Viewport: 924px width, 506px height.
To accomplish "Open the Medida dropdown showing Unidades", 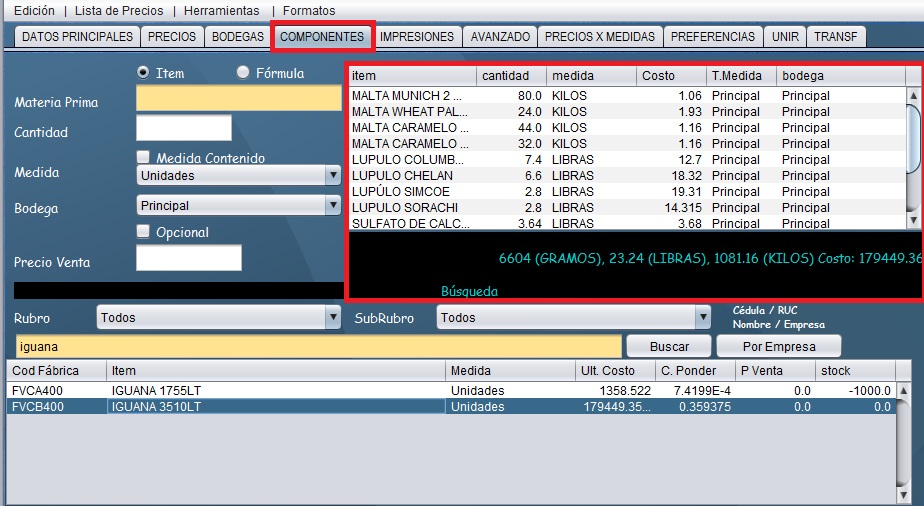I will point(238,176).
